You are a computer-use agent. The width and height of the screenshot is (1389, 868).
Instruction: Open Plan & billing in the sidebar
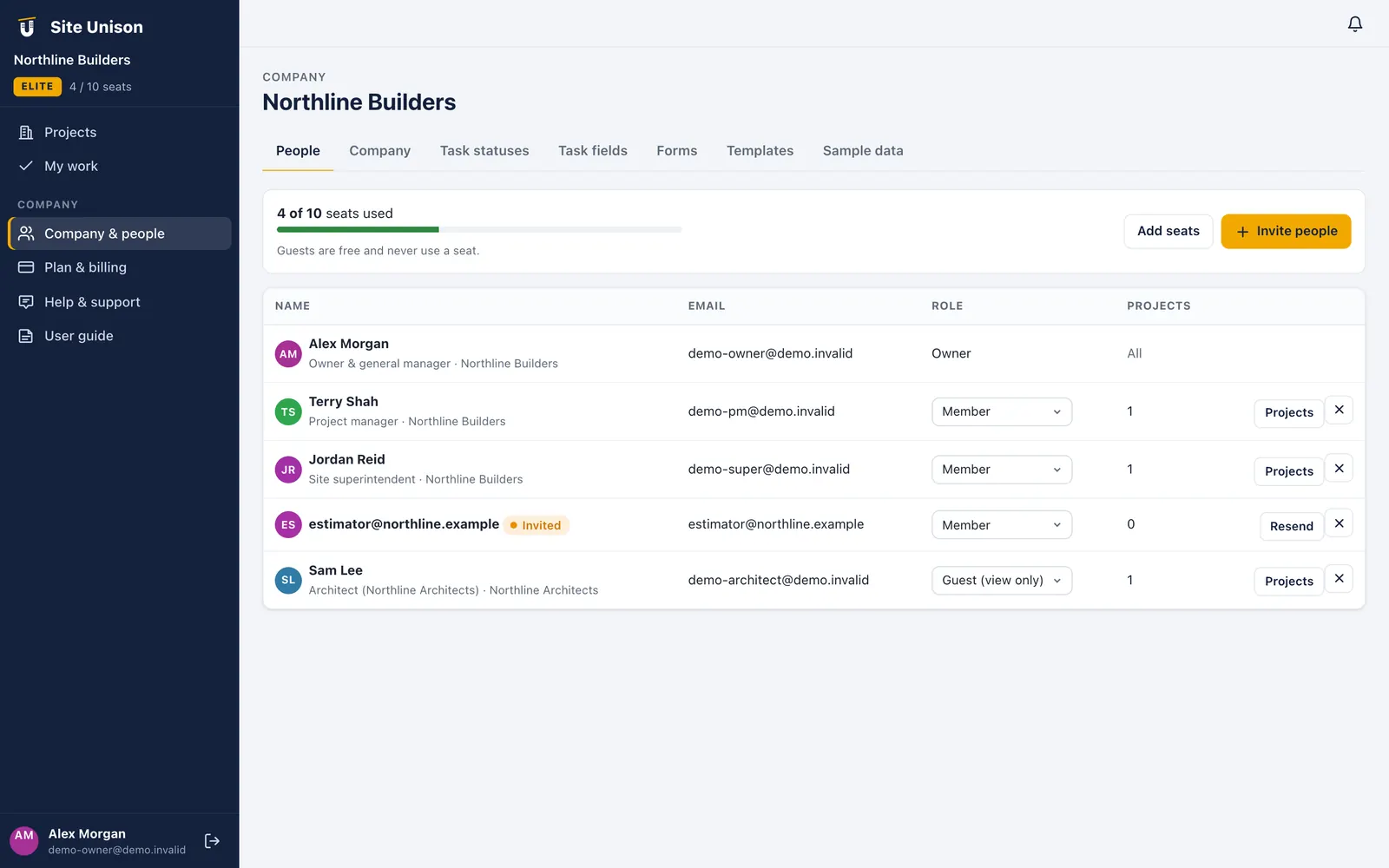click(x=120, y=267)
